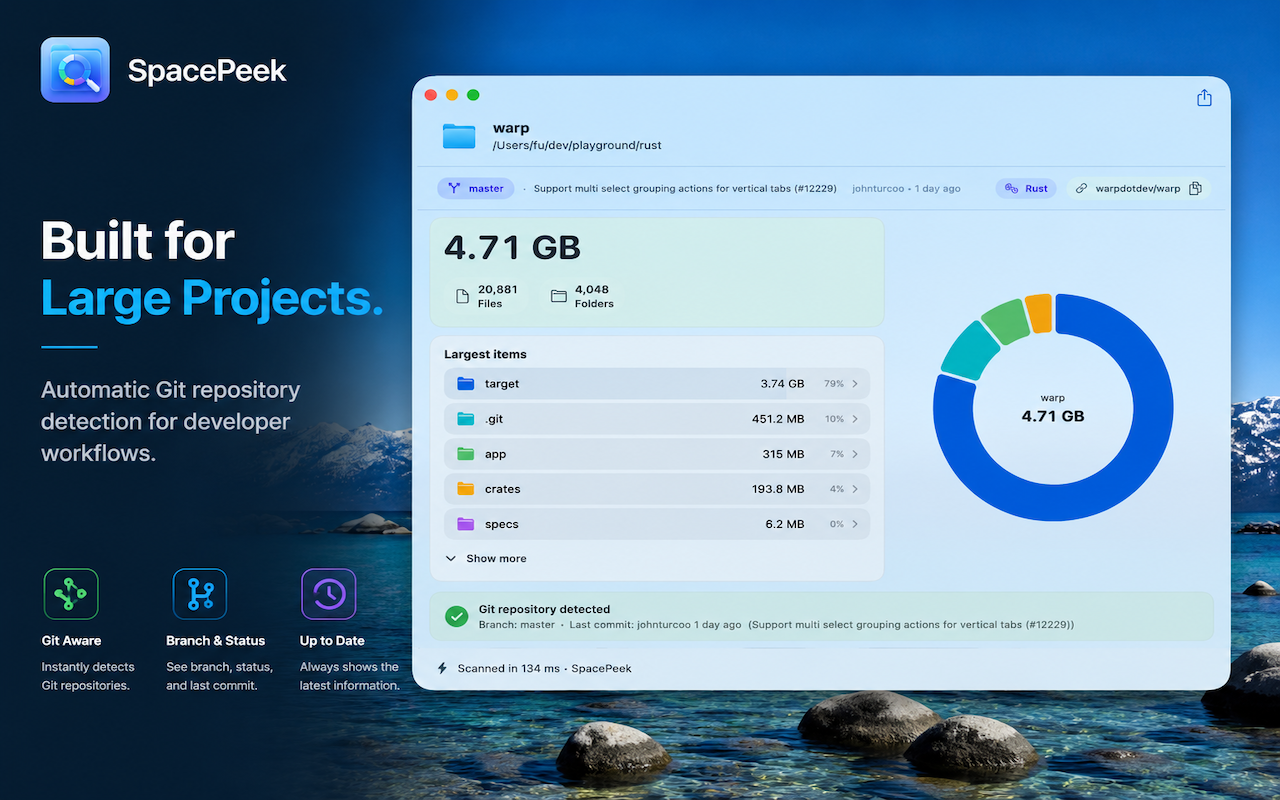Expand the specs row chevron
1280x800 pixels.
point(855,524)
